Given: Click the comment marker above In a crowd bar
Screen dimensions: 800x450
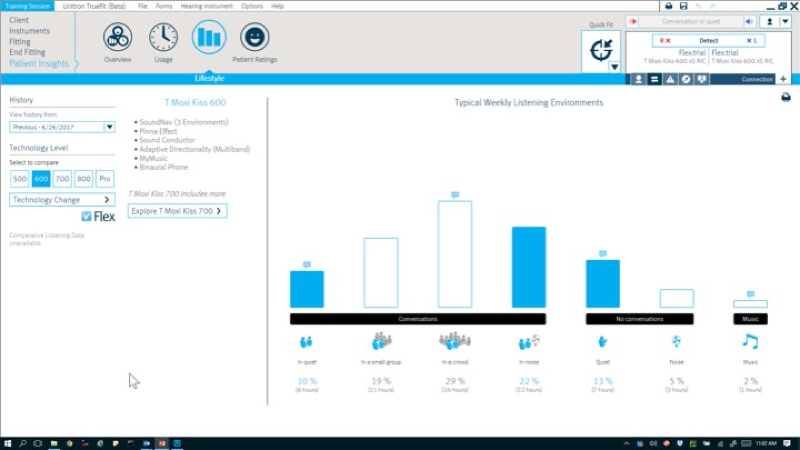Looking at the screenshot, I should point(455,194).
